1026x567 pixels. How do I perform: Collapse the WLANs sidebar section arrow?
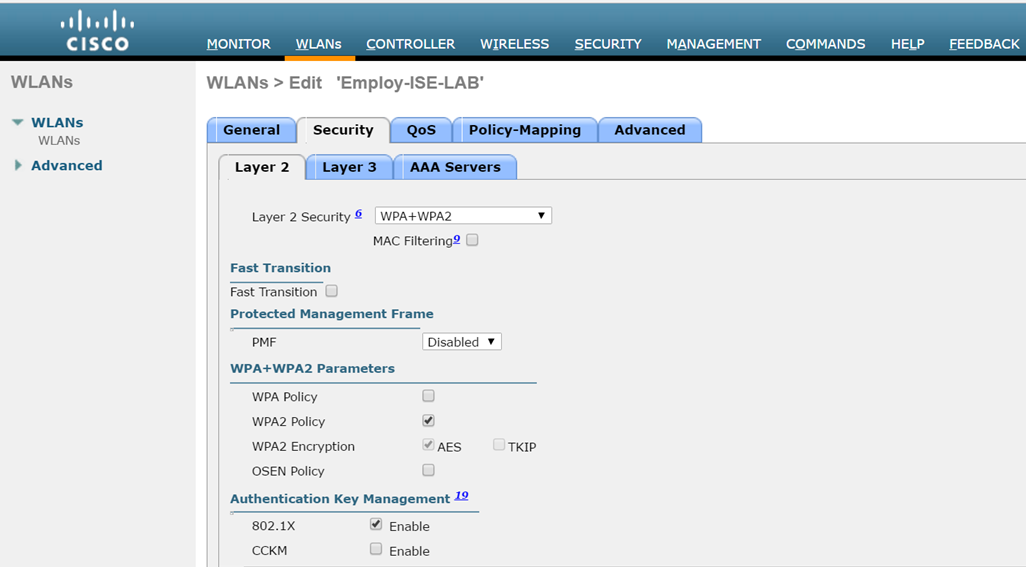pyautogui.click(x=18, y=122)
